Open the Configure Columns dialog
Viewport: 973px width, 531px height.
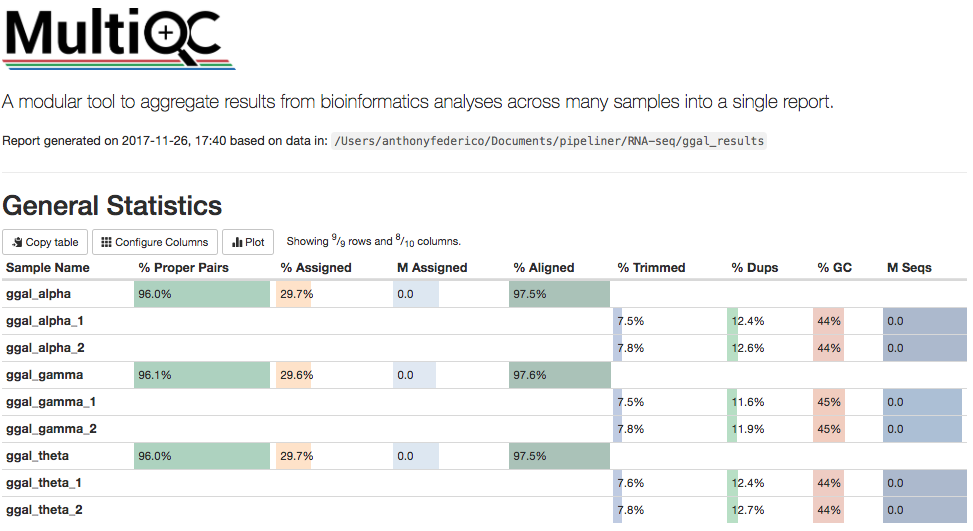coord(155,242)
